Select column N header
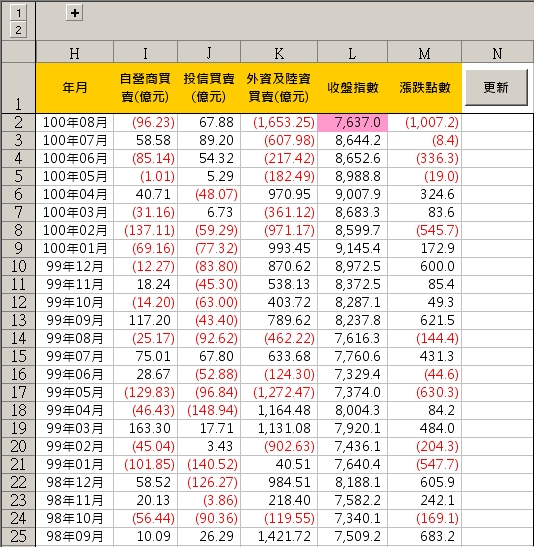This screenshot has height=547, width=534. click(497, 52)
